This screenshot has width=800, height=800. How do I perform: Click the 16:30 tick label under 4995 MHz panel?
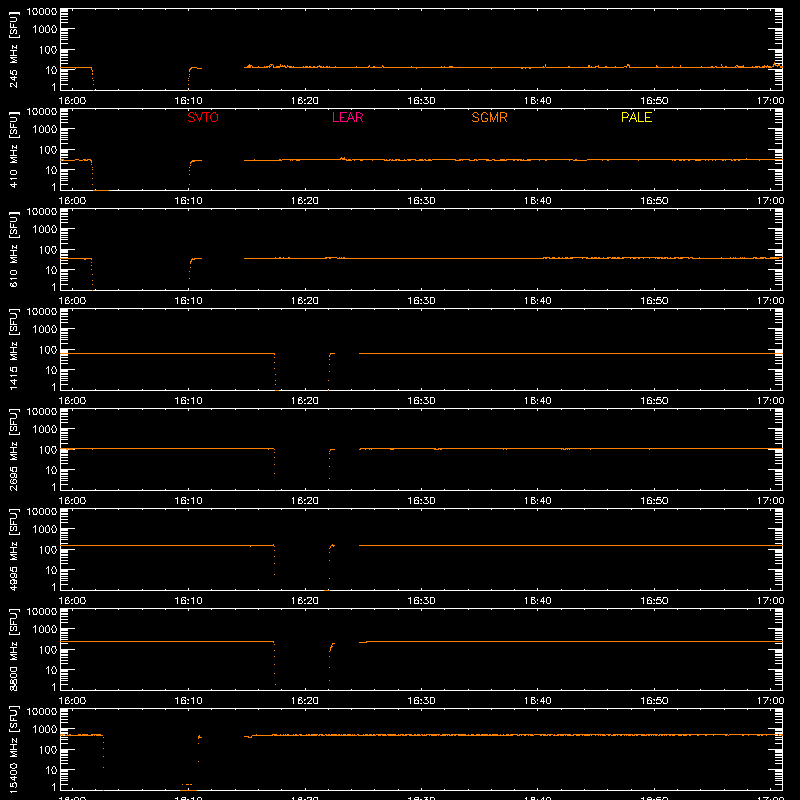tap(421, 601)
